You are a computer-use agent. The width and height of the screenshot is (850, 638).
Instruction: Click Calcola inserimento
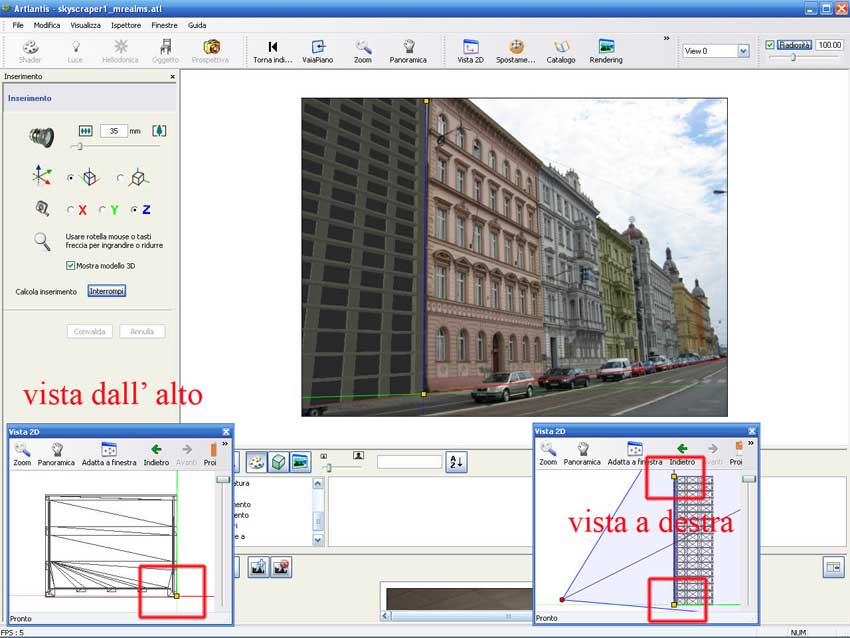[46, 291]
